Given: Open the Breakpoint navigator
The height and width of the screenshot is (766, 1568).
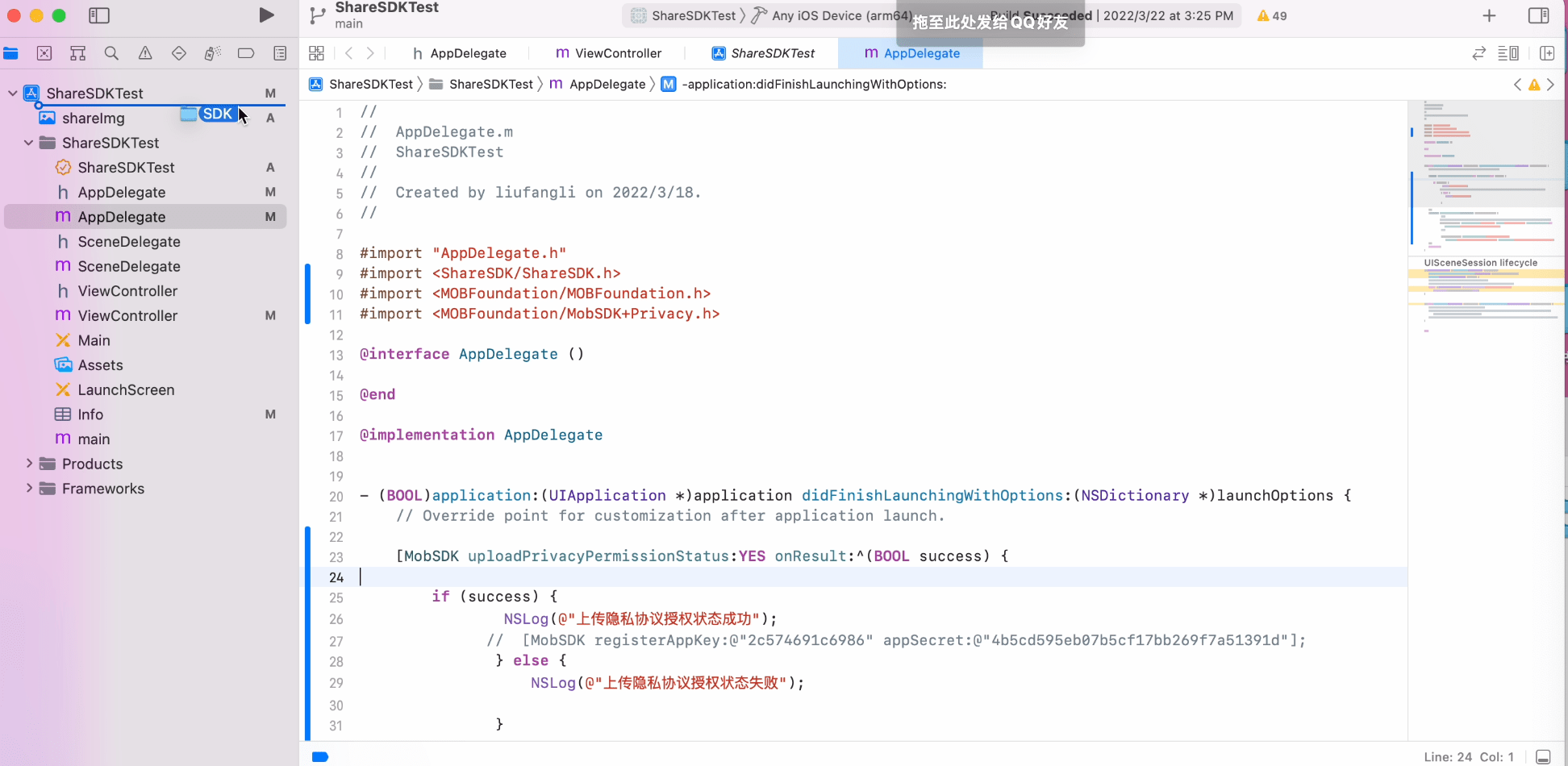Looking at the screenshot, I should (x=246, y=53).
